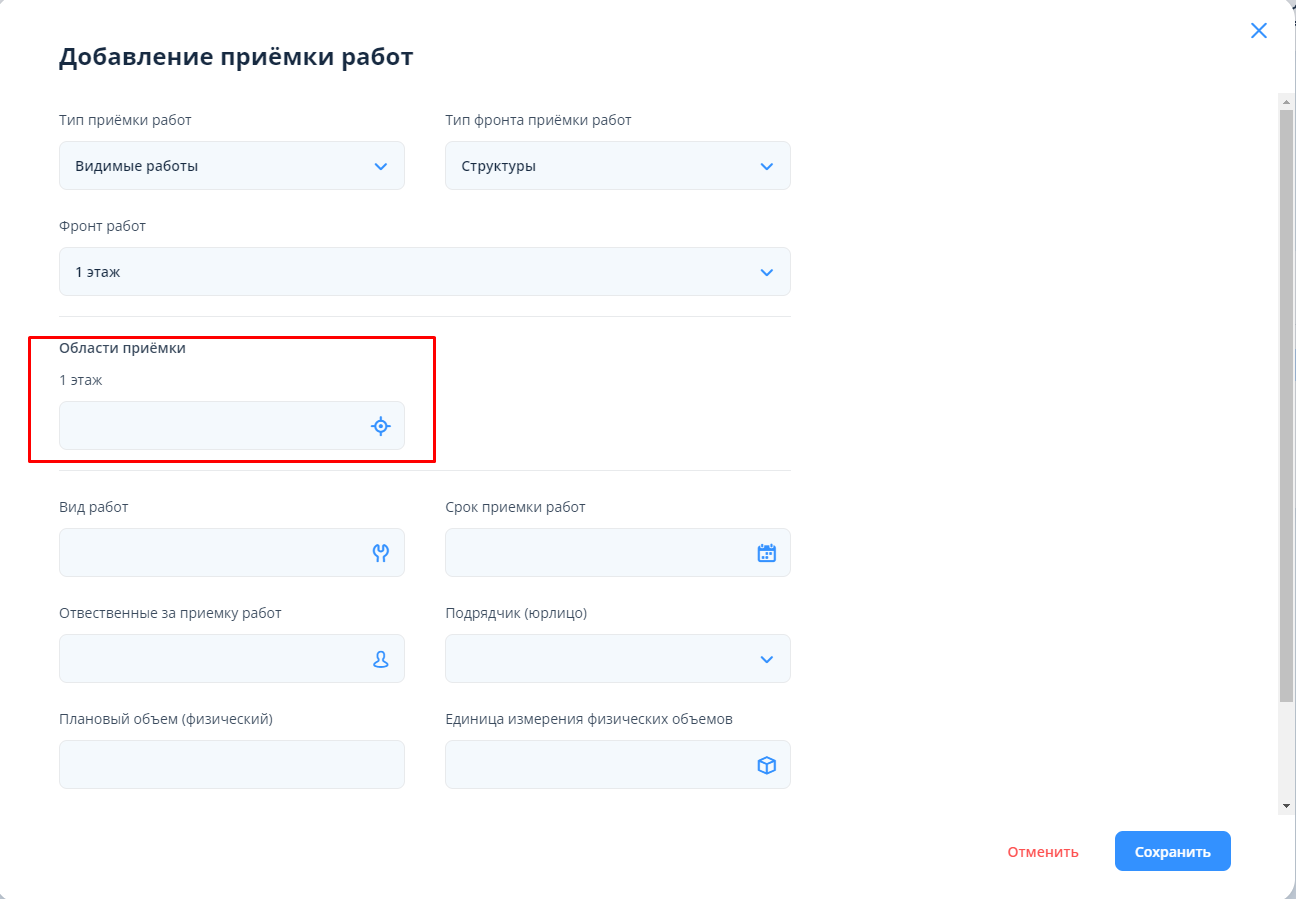Close the dialog with the X icon
Screen dimensions: 1296x899
(1258, 31)
